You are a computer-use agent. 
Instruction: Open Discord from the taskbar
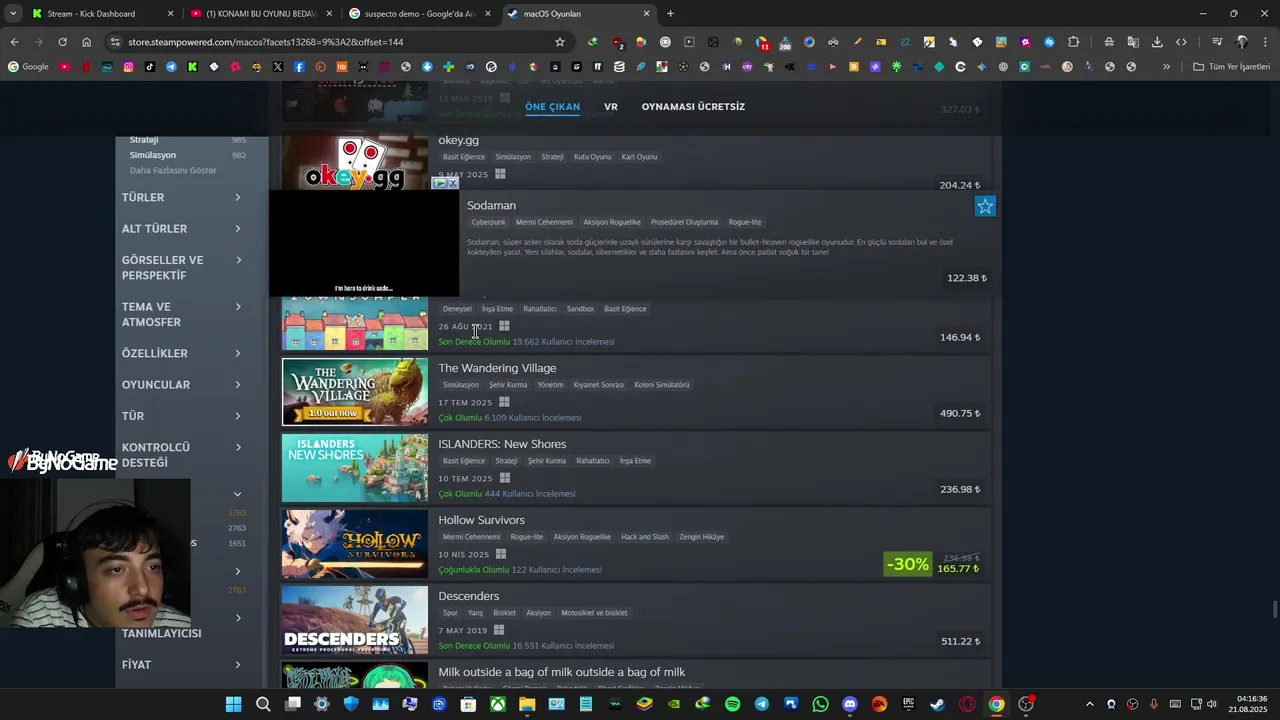[x=850, y=704]
